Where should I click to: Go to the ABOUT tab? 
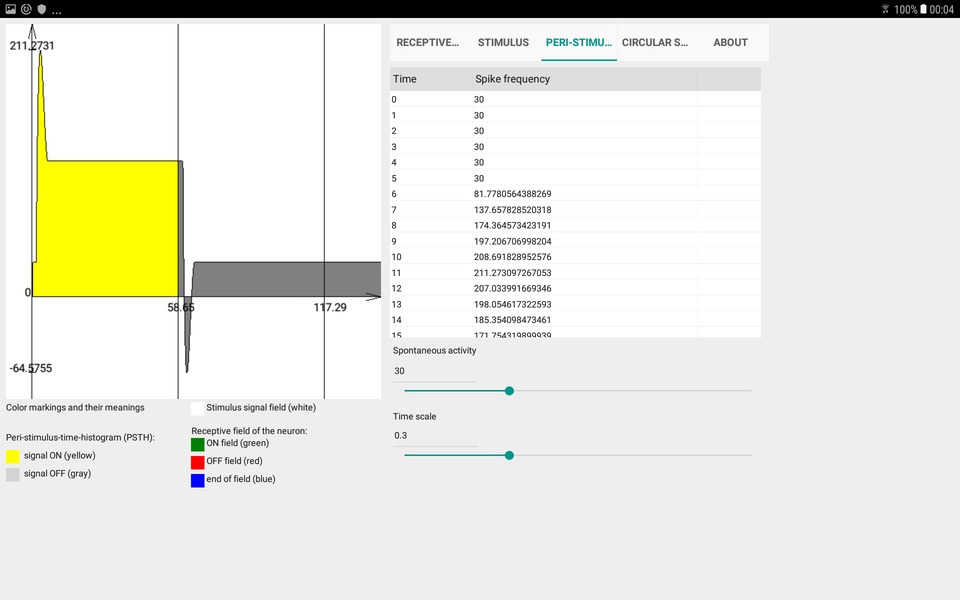[730, 42]
